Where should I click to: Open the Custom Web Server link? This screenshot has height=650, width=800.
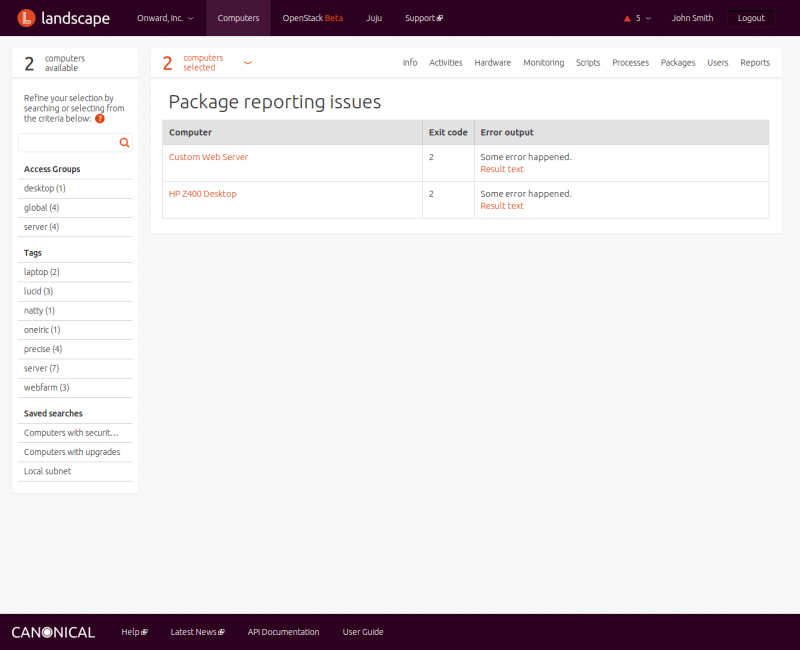(208, 157)
